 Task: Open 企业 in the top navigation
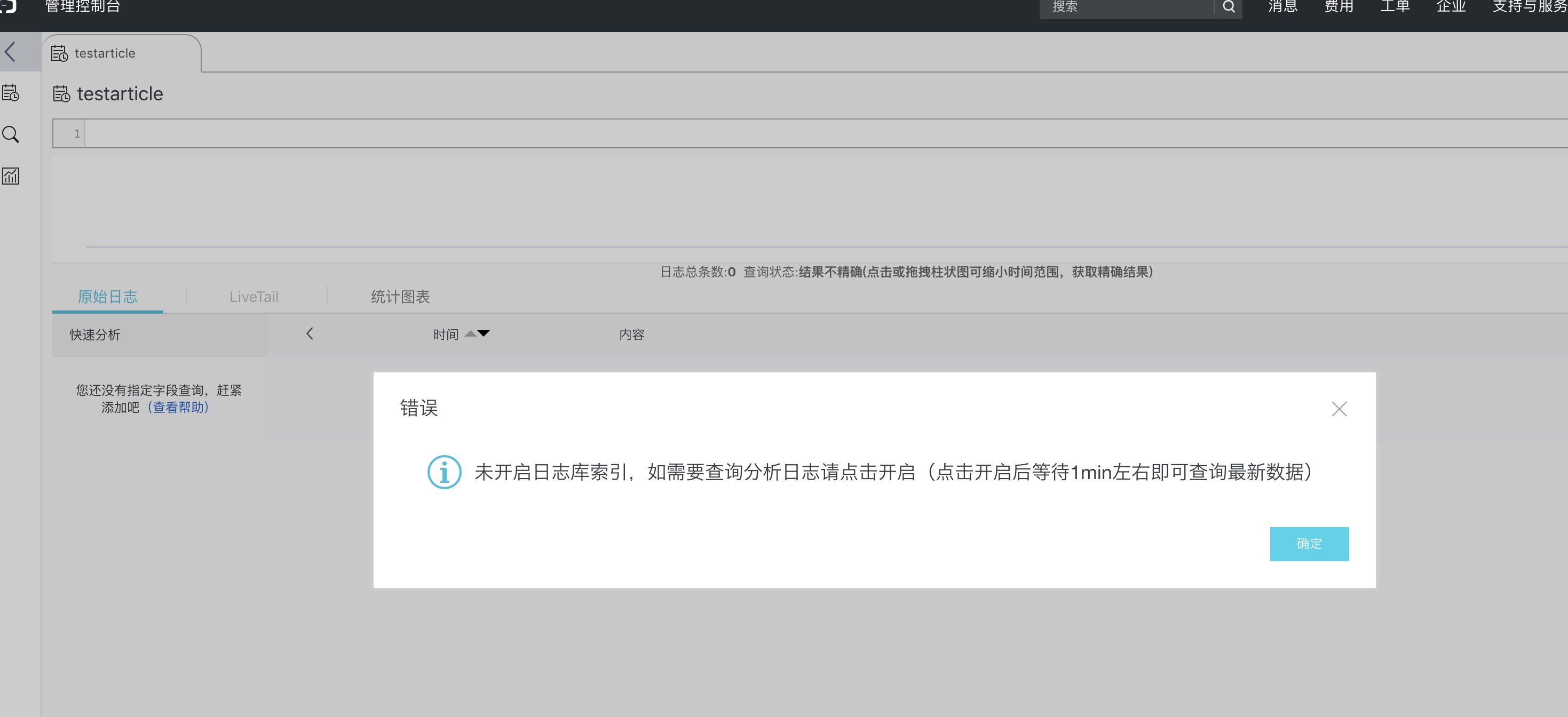(x=1451, y=7)
